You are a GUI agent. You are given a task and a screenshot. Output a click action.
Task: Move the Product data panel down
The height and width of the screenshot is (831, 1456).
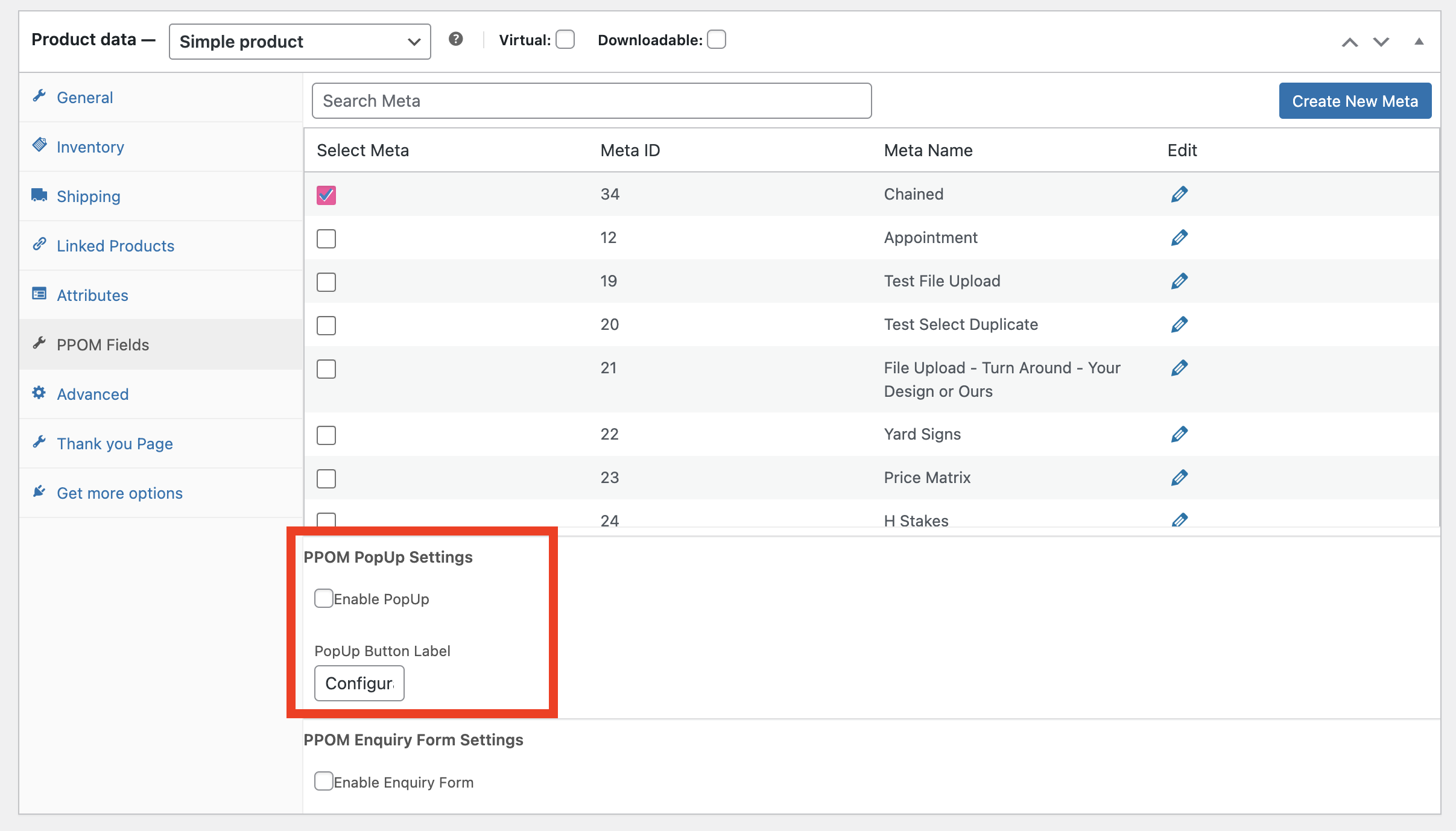1380,42
